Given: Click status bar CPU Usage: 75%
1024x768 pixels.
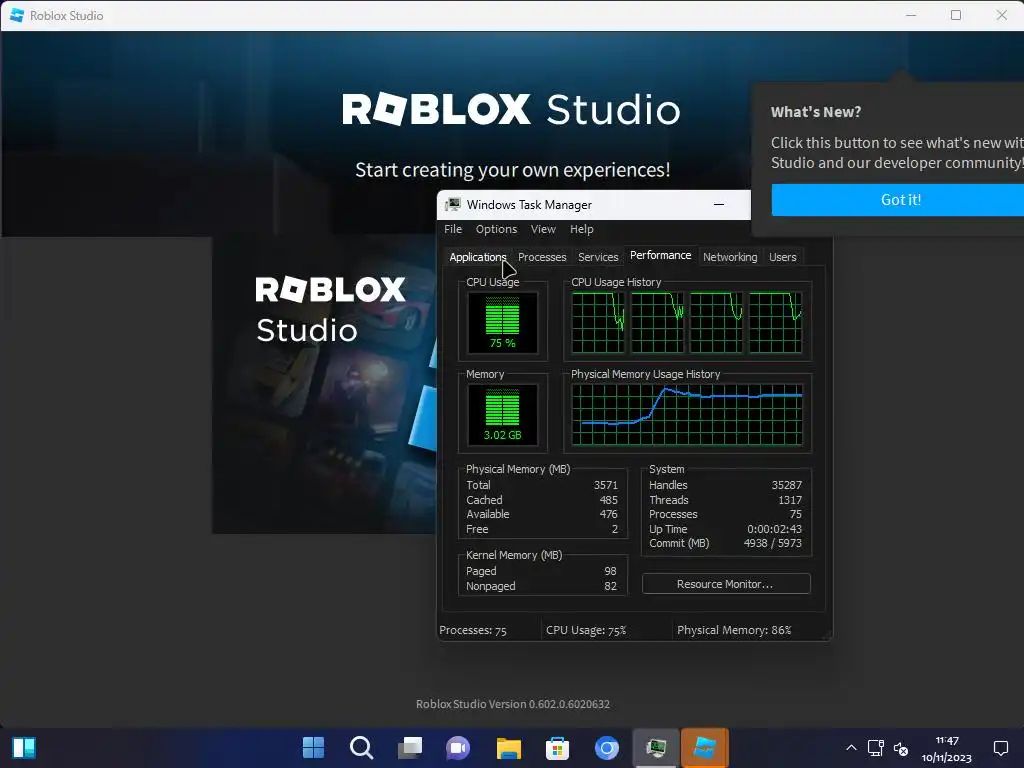Looking at the screenshot, I should [x=586, y=630].
